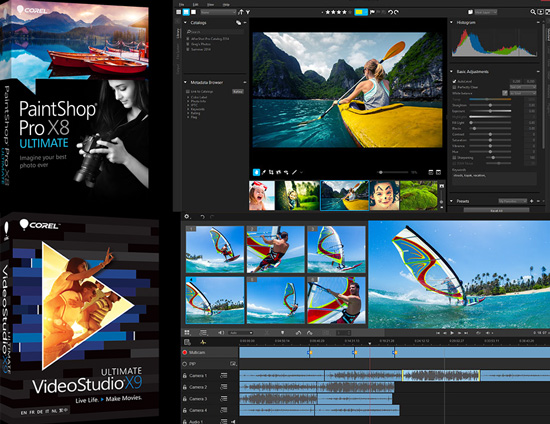The image size is (550, 424).
Task: Switch to the Library side tab
Action: pyautogui.click(x=178, y=34)
